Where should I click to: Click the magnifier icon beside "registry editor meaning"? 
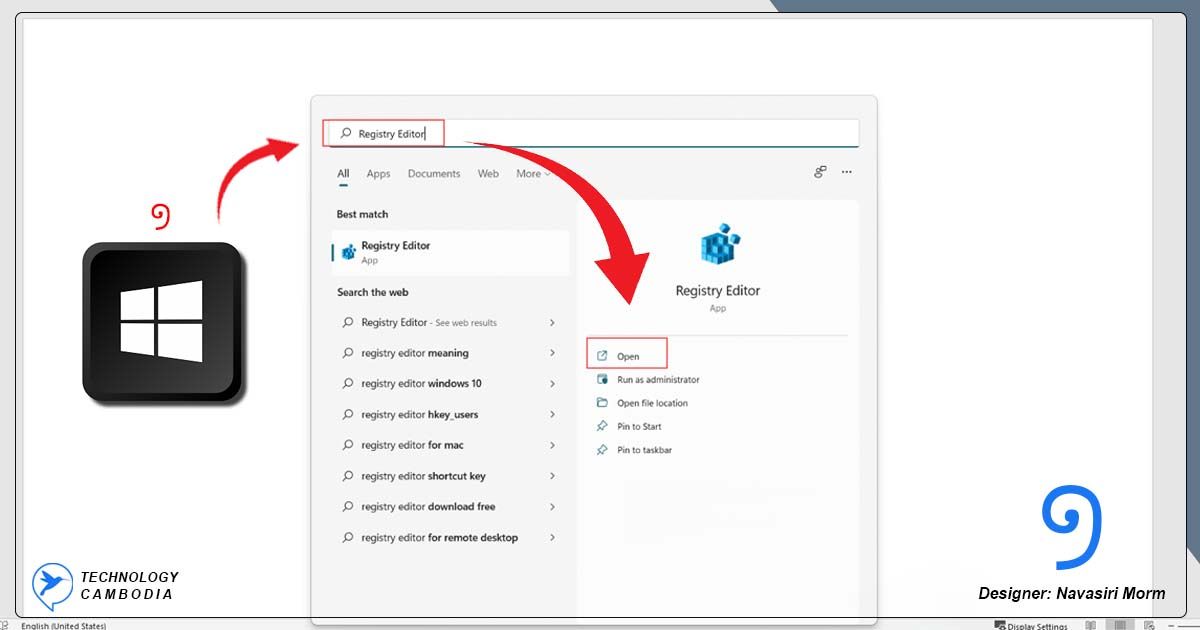[348, 353]
